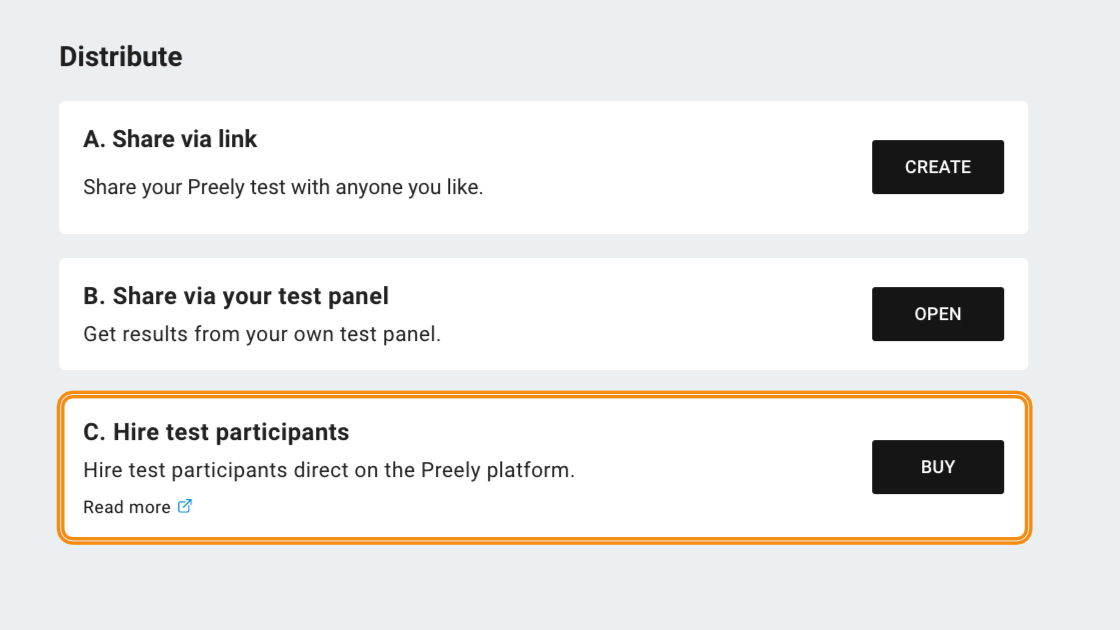The height and width of the screenshot is (630, 1120).
Task: Click the letter 'B.' prefix of the second option
Action: tap(94, 296)
